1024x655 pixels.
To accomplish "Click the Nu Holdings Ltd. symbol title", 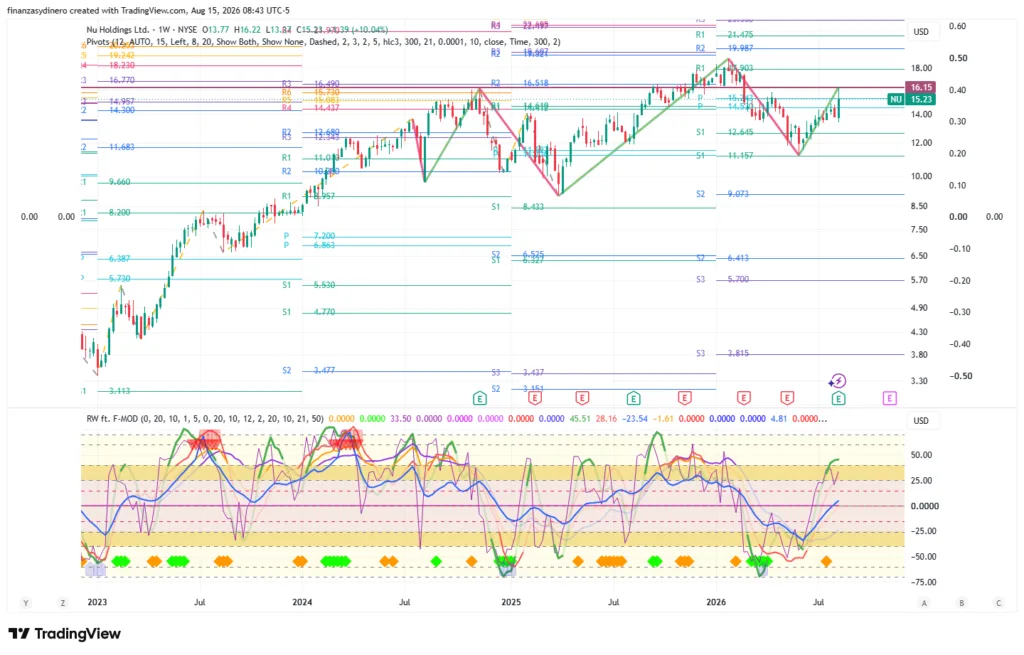I will tap(118, 29).
